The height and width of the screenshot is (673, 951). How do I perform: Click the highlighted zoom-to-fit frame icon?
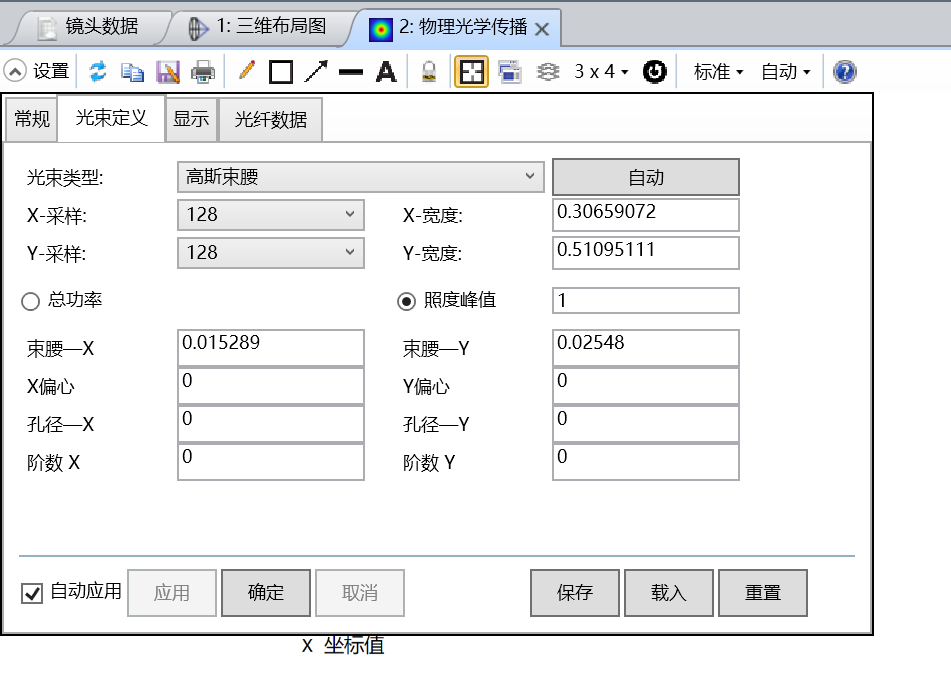471,72
